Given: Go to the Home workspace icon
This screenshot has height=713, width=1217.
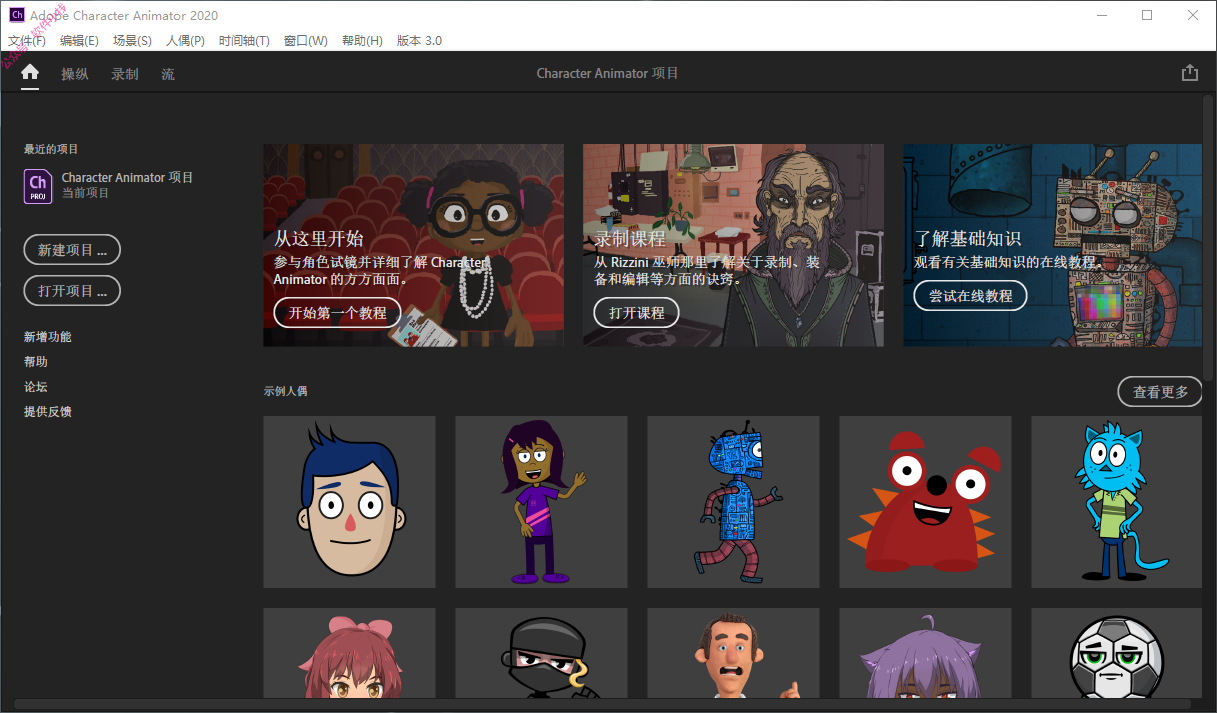Looking at the screenshot, I should click(30, 73).
